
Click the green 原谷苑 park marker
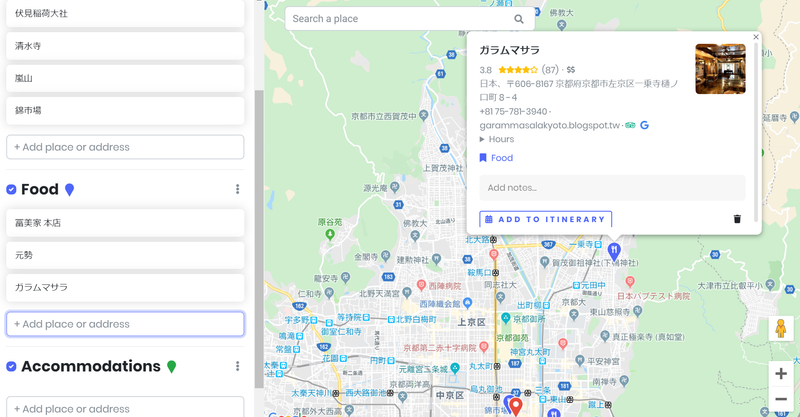[330, 234]
